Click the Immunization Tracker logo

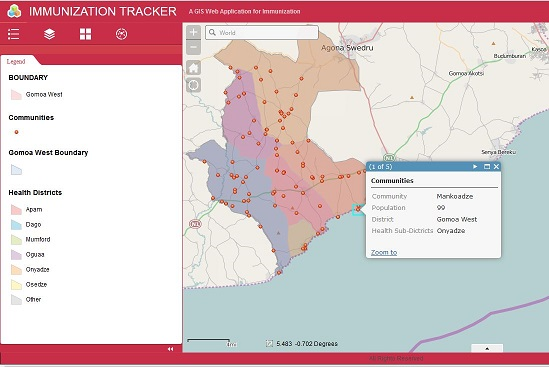click(14, 11)
